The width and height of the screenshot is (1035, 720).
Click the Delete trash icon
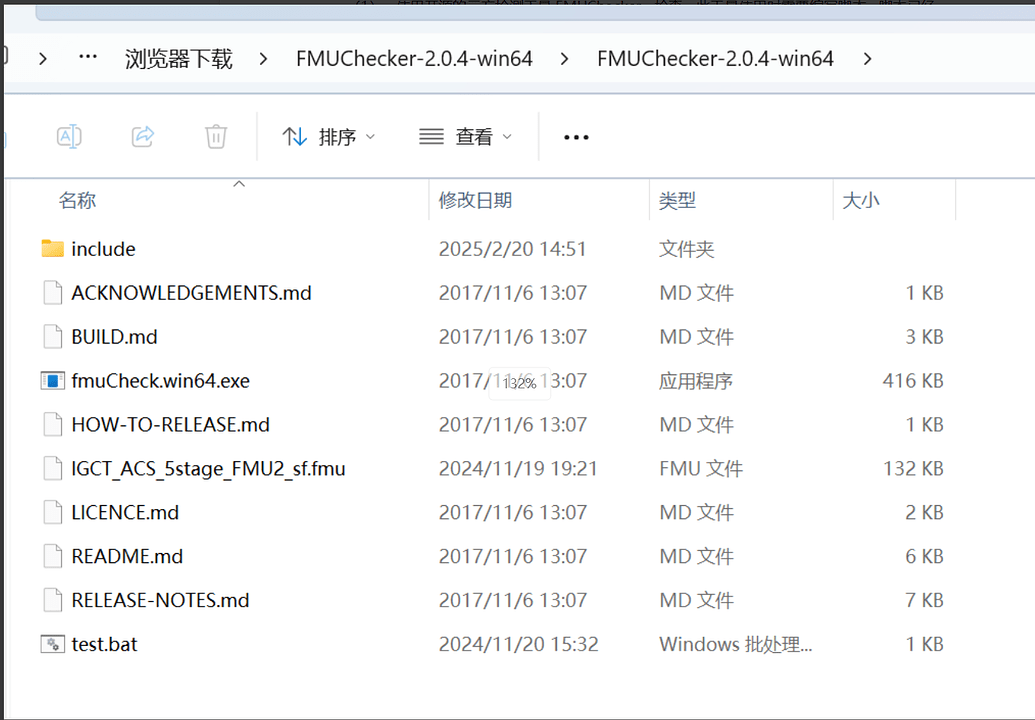coord(216,137)
